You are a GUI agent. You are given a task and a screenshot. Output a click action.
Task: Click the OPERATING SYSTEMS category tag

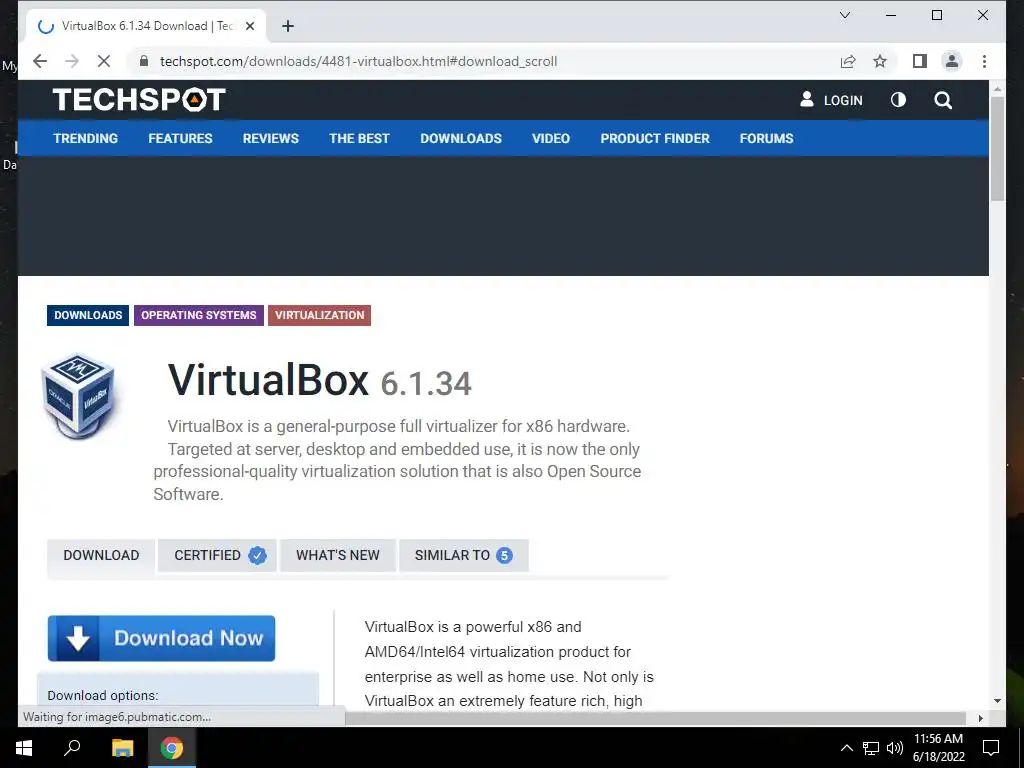coord(199,315)
